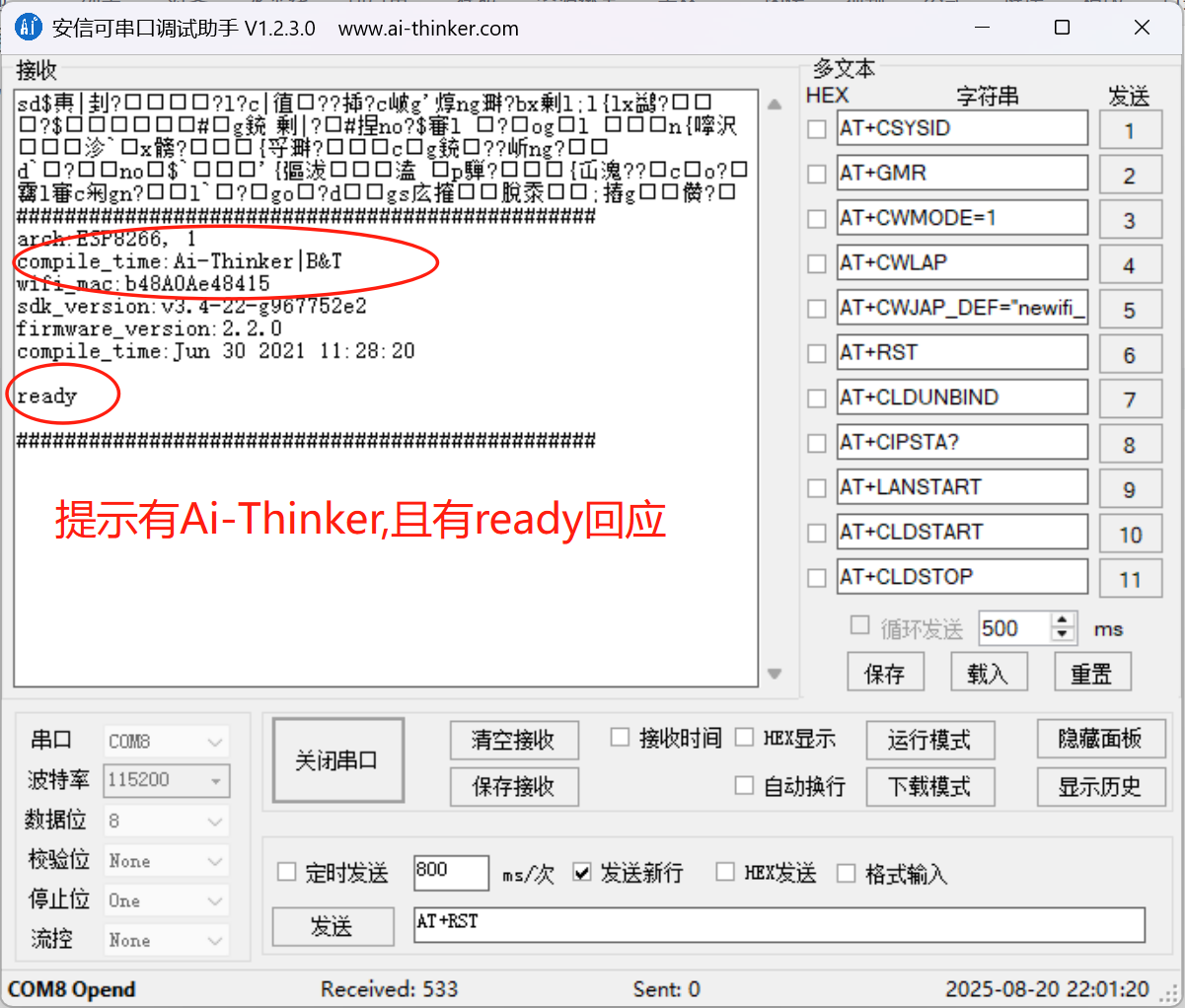Click send button 11 for AT+CLDSTOP
Screen dimensions: 1185x1008
(1130, 579)
